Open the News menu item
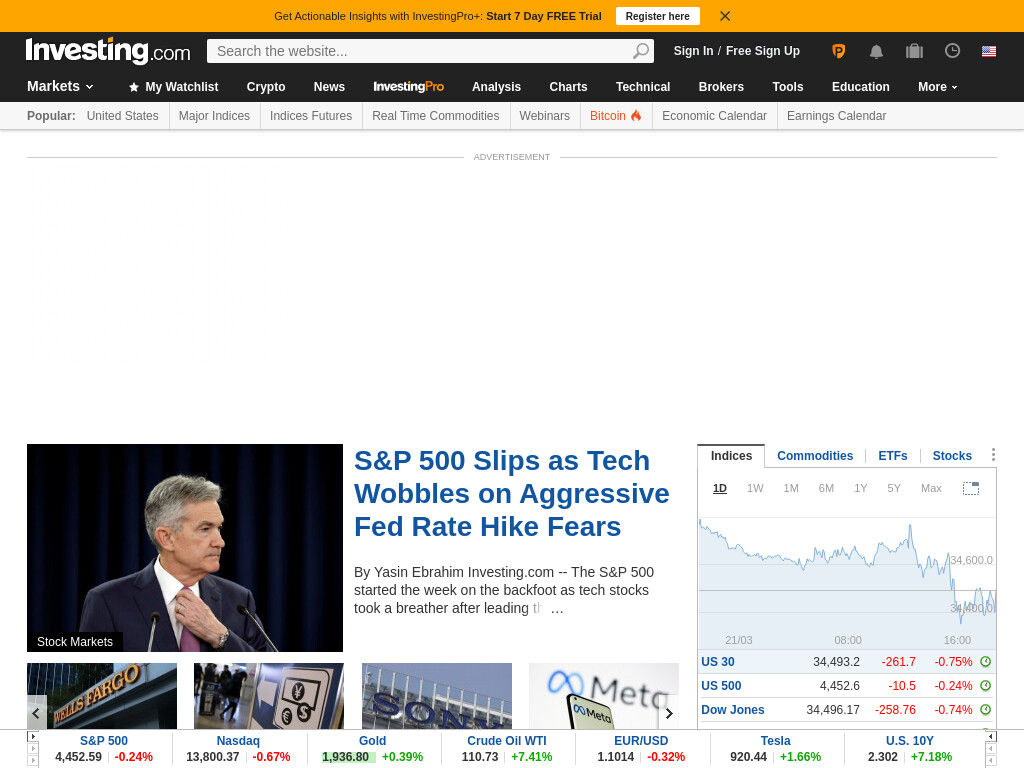The image size is (1024, 768). (329, 87)
